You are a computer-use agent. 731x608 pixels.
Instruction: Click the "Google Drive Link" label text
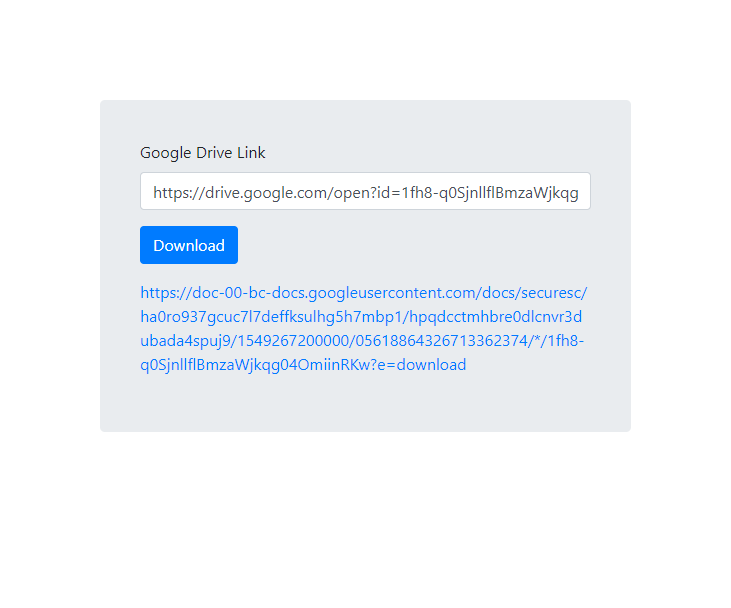[203, 153]
